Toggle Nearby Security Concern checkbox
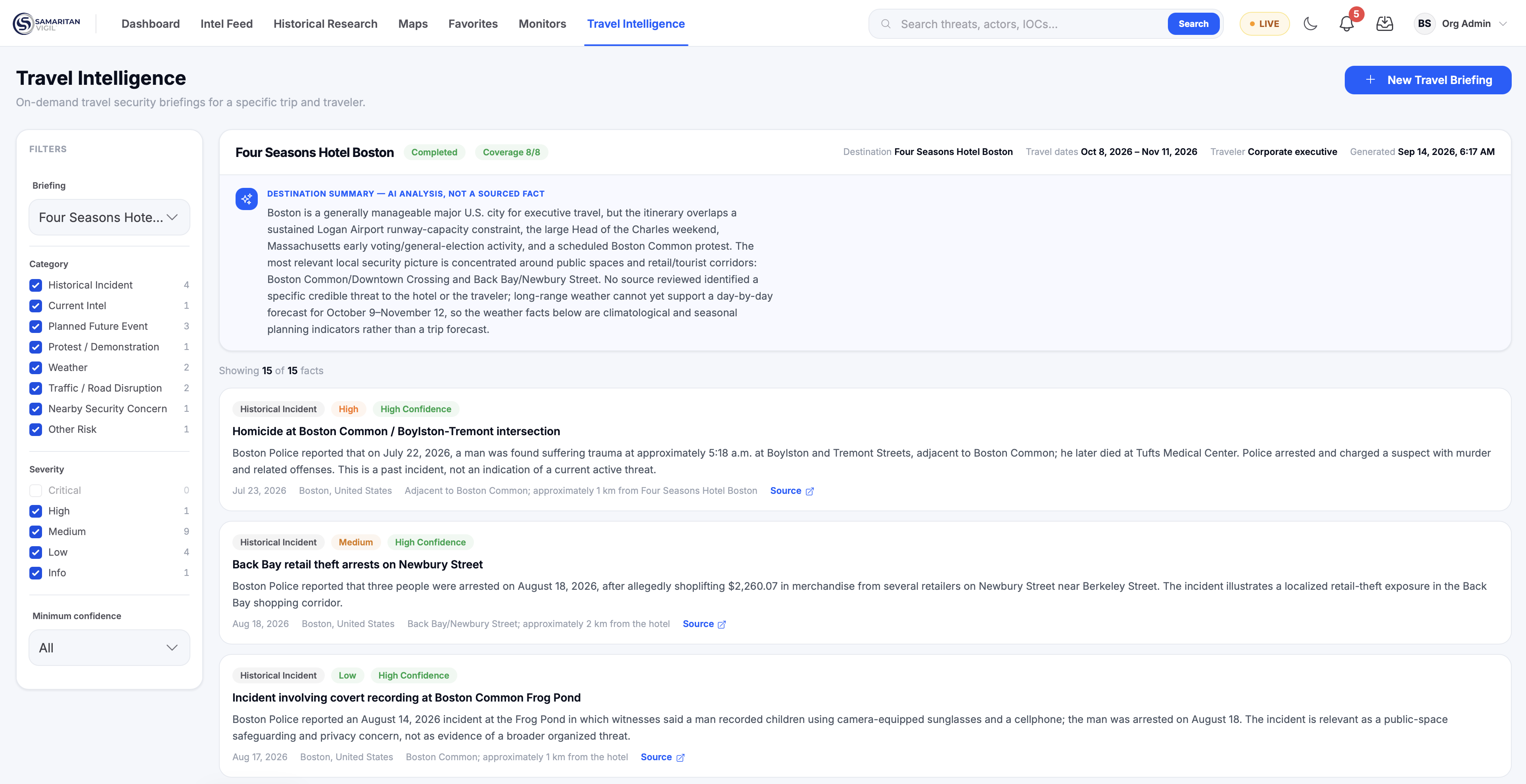The width and height of the screenshot is (1526, 784). [36, 409]
